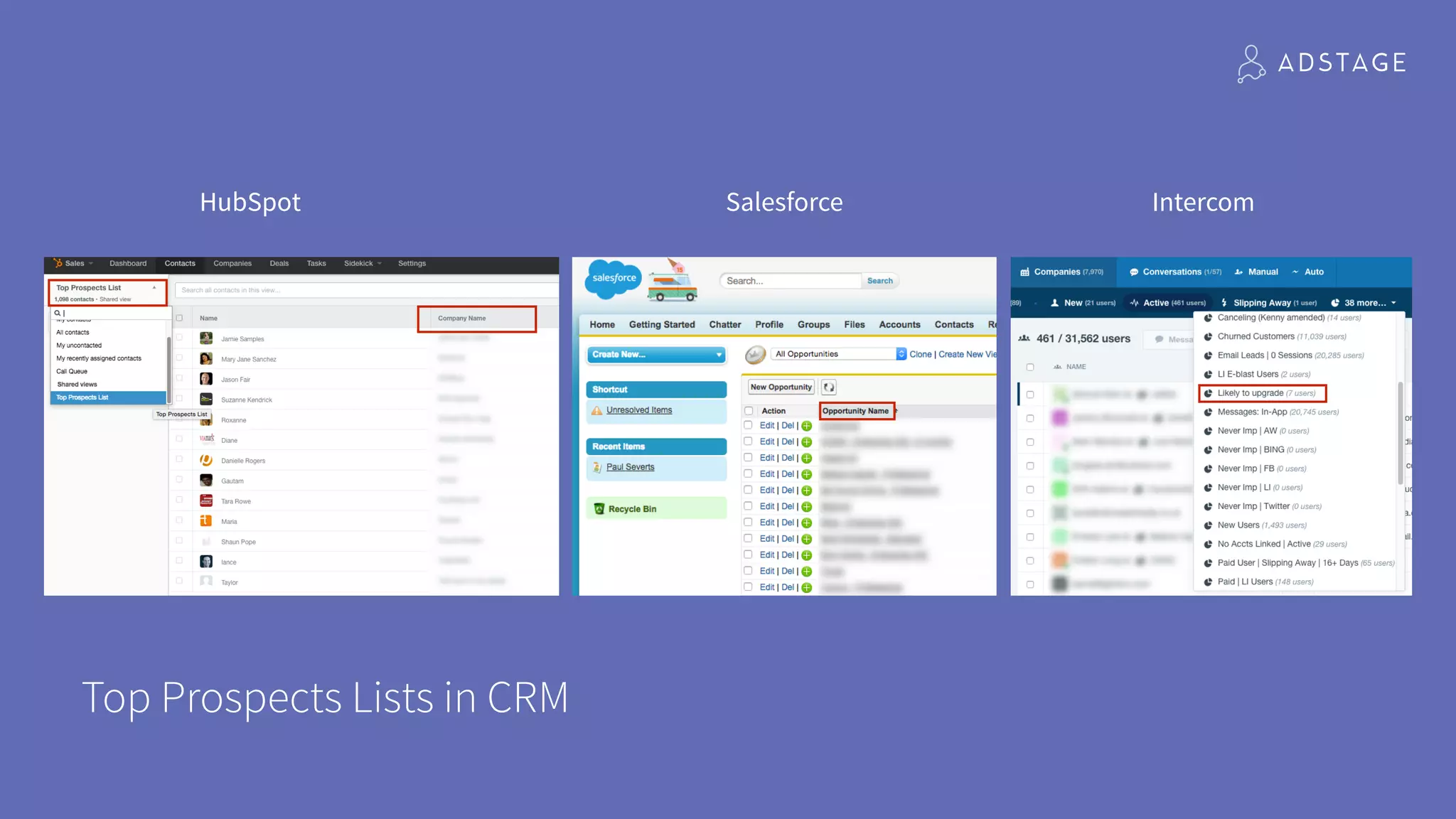Viewport: 1456px width, 819px height.
Task: Click the Company Name column header
Action: point(462,318)
